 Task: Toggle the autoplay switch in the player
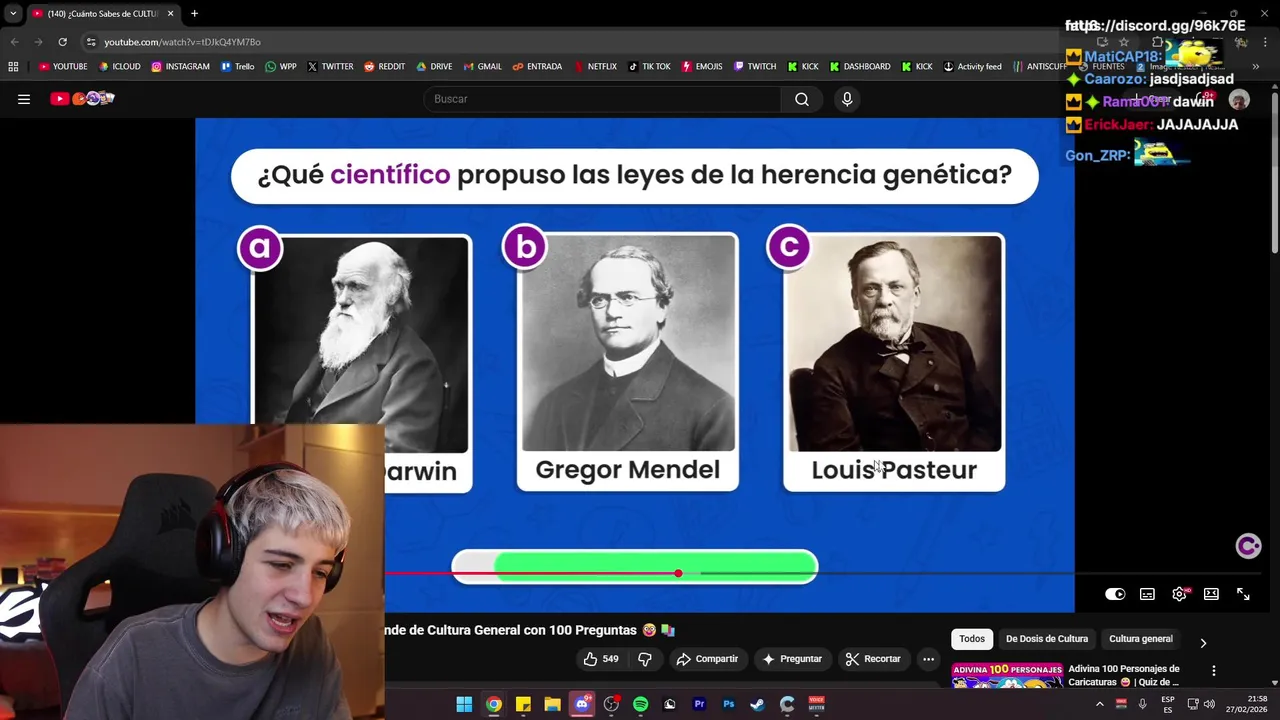[x=1115, y=594]
